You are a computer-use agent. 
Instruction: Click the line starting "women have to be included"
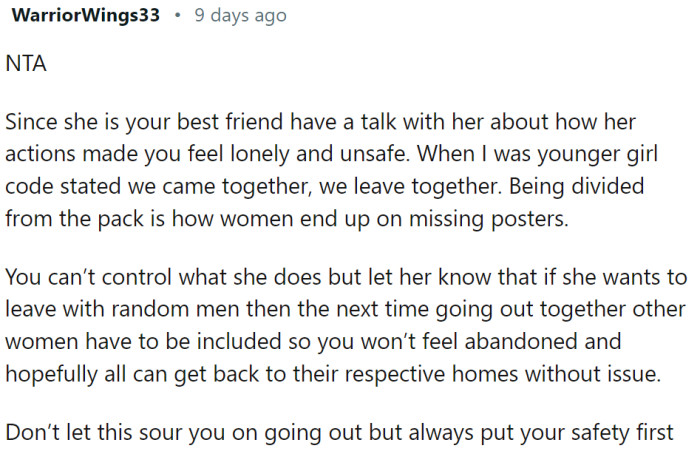point(313,342)
